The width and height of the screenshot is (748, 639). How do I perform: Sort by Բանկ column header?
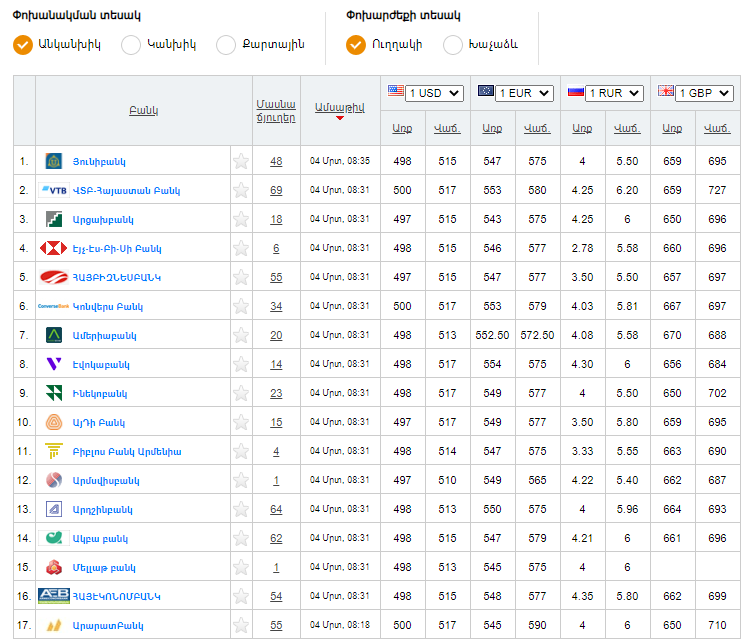tap(143, 111)
